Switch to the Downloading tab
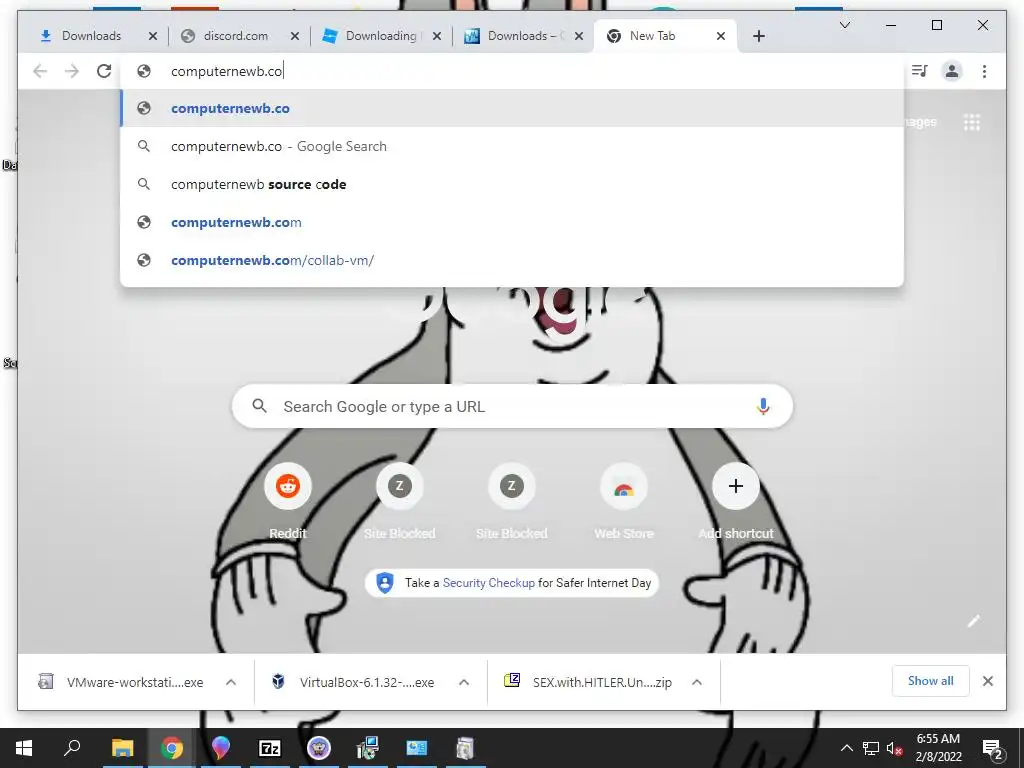This screenshot has height=768, width=1024. click(381, 36)
